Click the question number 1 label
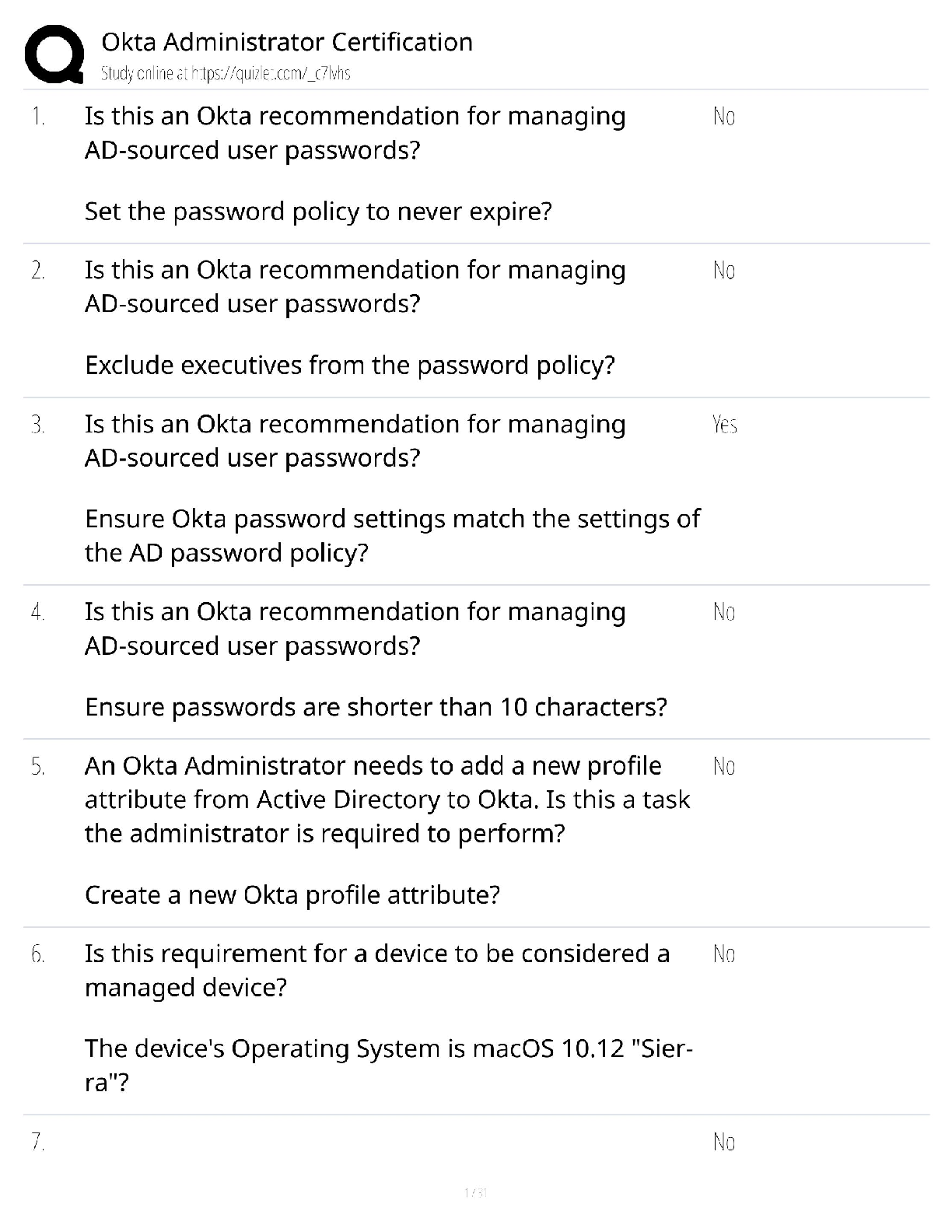 click(38, 117)
